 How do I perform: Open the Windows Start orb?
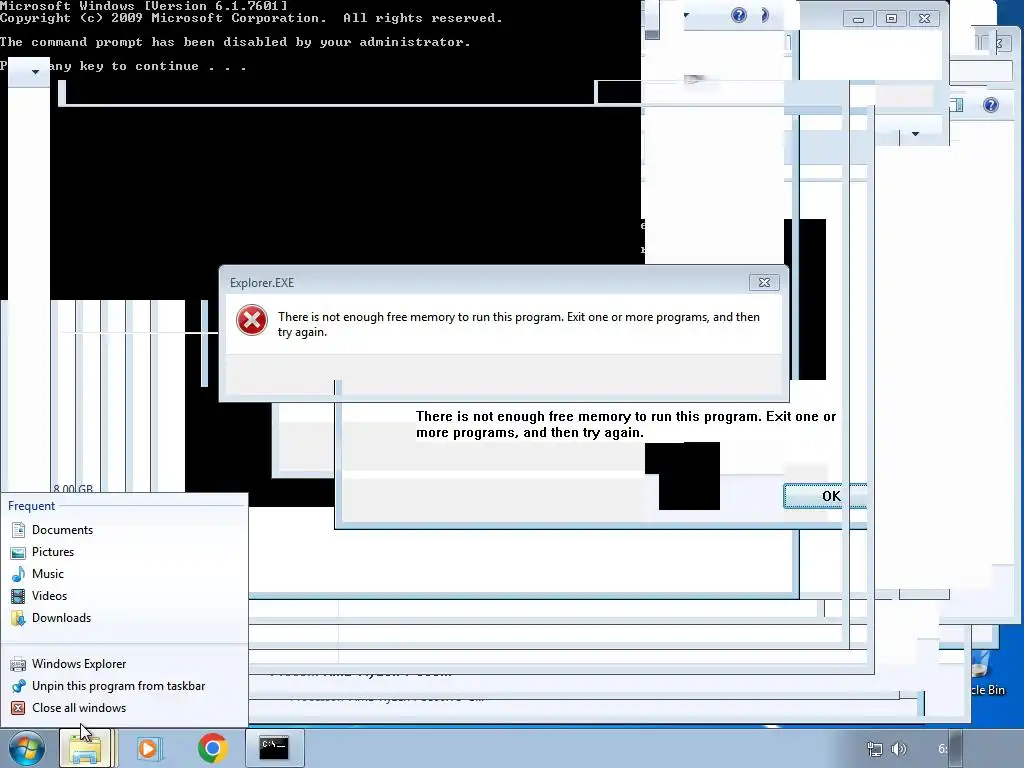point(27,748)
